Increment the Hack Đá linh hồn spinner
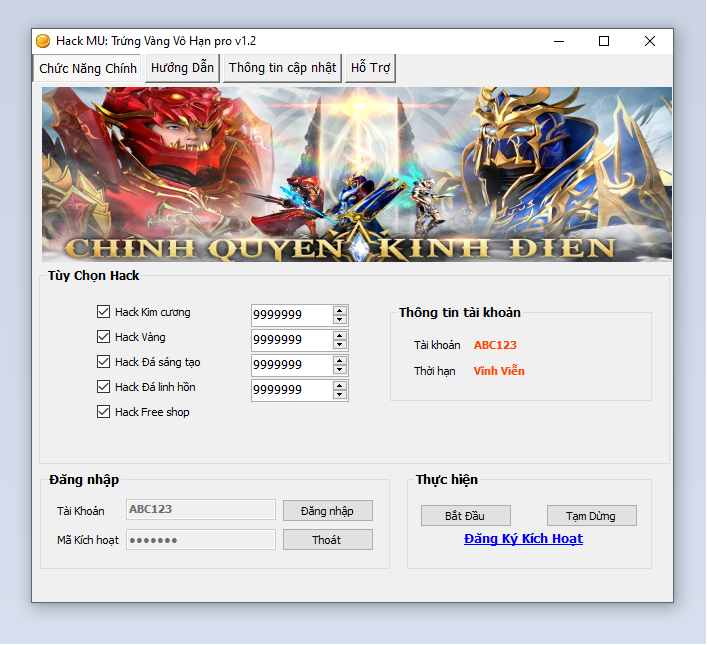This screenshot has height=645, width=707. click(x=341, y=385)
